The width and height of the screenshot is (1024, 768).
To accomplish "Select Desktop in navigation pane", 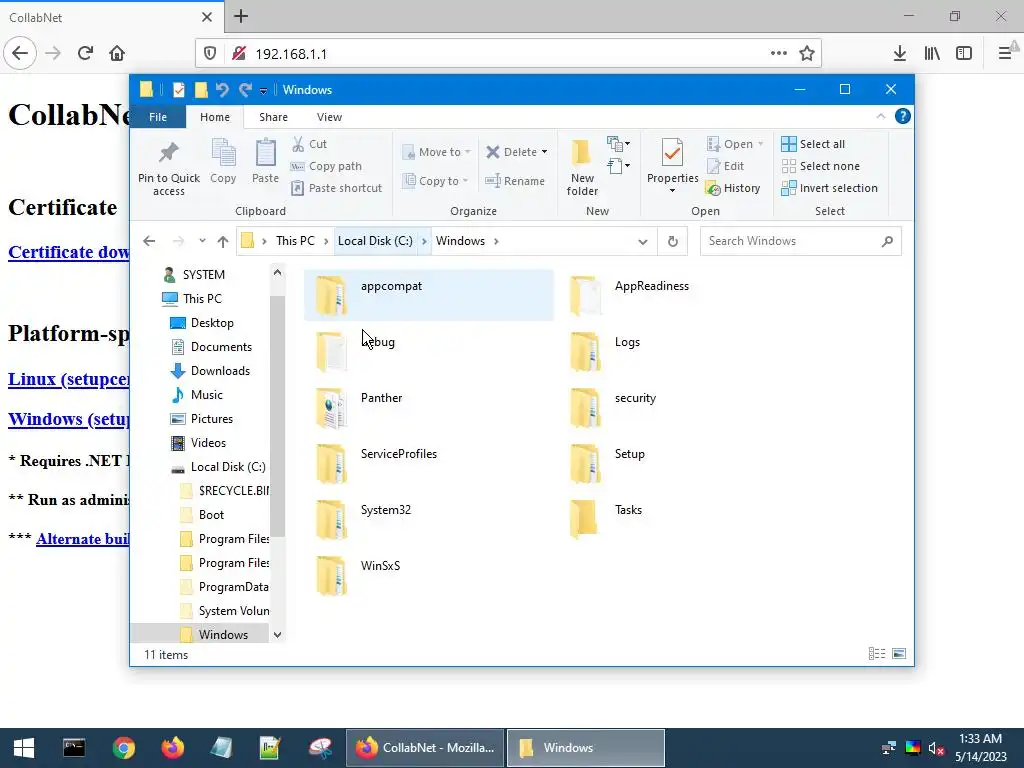I will (212, 323).
